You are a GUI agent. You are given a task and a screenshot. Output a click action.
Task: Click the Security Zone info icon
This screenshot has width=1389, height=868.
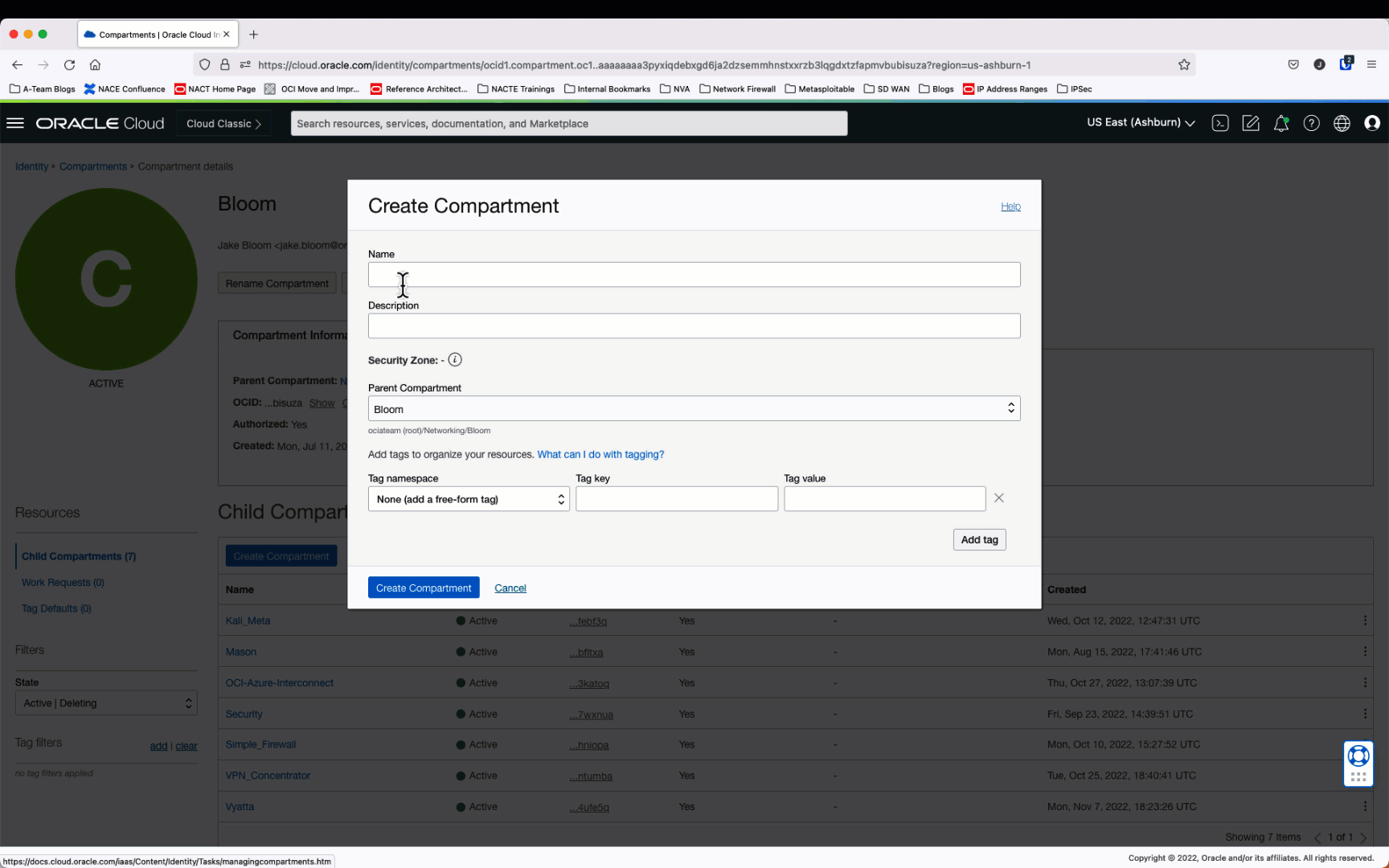455,360
